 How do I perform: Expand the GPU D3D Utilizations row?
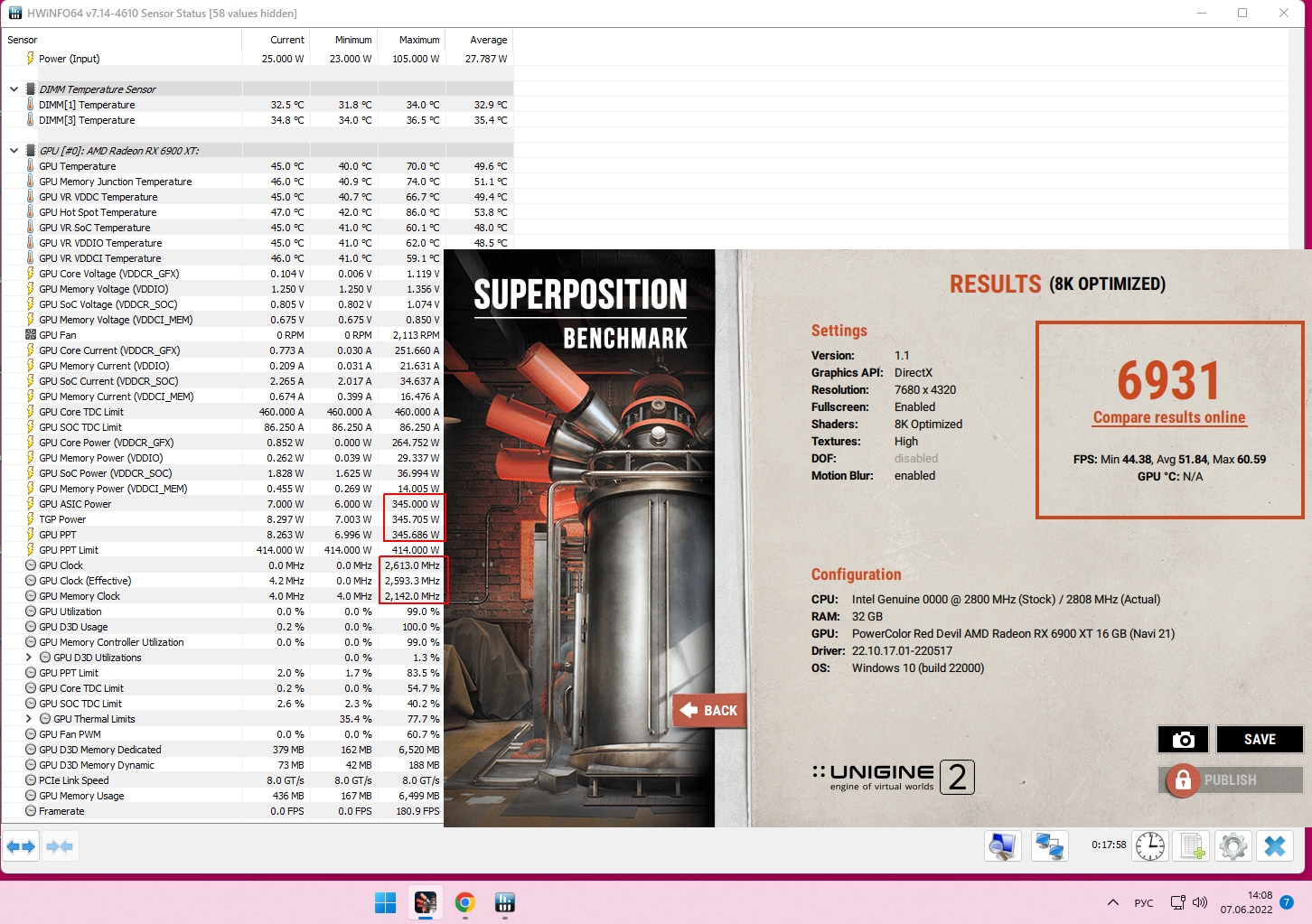coord(28,658)
